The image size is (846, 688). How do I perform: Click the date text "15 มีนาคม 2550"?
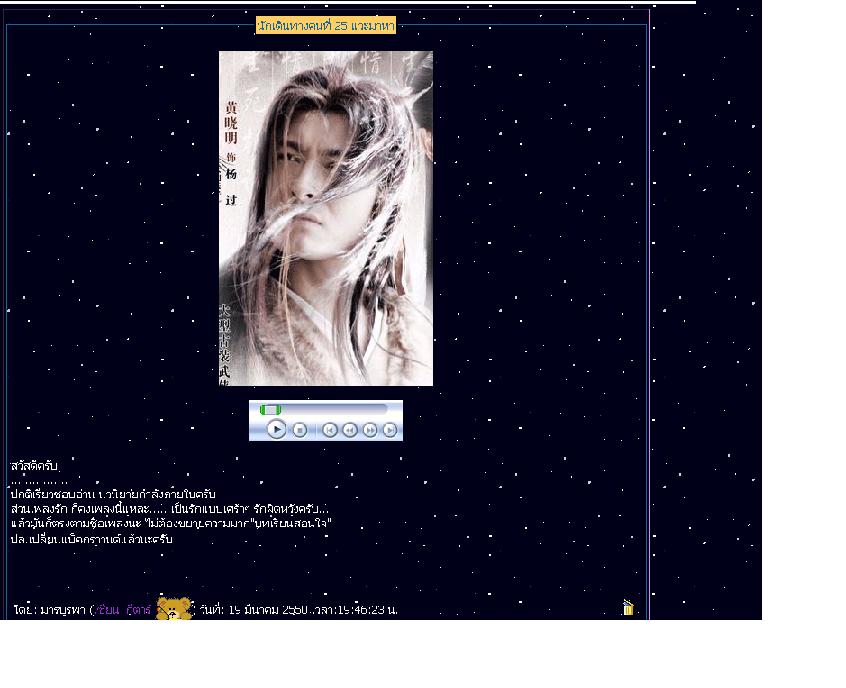[x=268, y=610]
